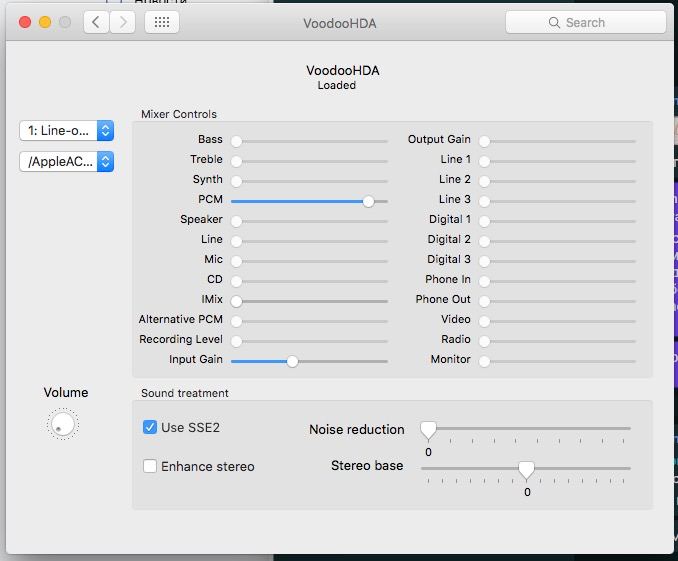The width and height of the screenshot is (678, 561).
Task: Click the Output Gain slider knob
Action: pyautogui.click(x=484, y=141)
